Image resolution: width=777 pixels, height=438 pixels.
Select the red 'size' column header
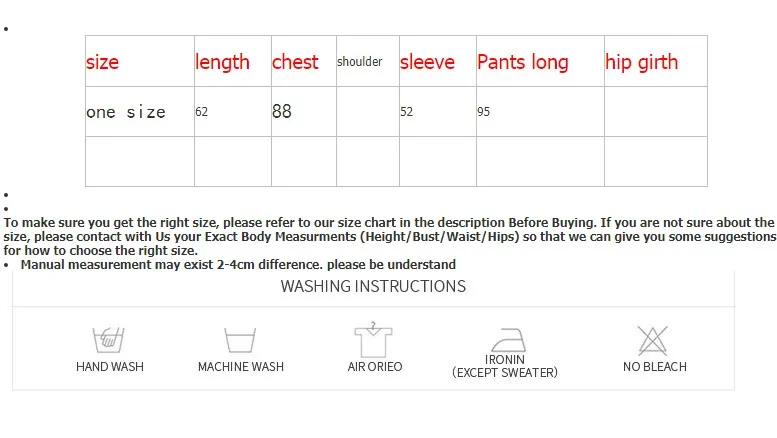pyautogui.click(x=103, y=62)
